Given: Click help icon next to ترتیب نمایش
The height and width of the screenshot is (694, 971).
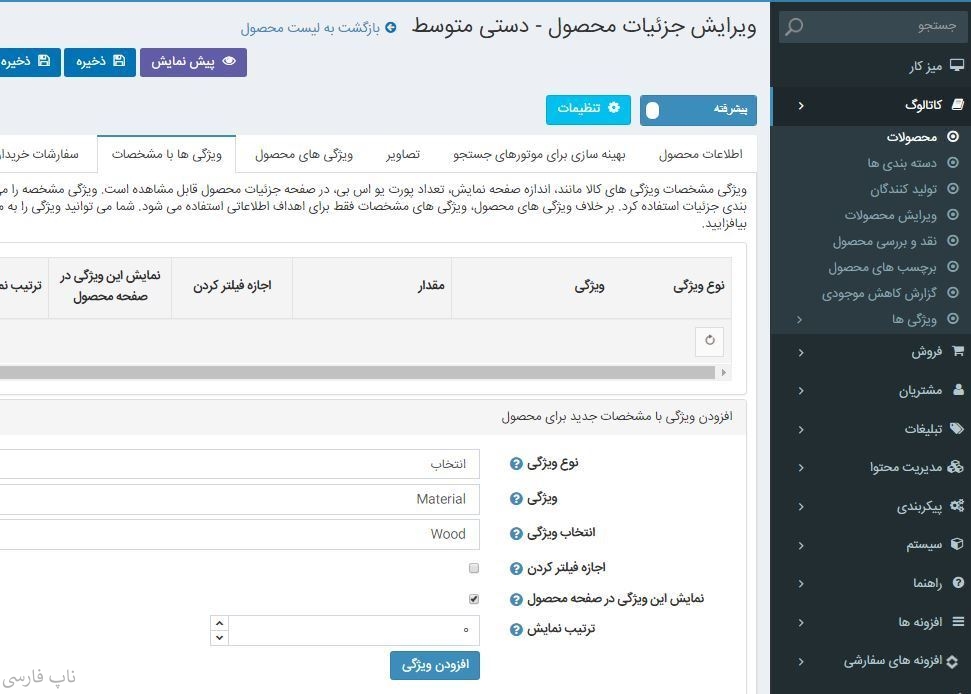Looking at the screenshot, I should (516, 630).
